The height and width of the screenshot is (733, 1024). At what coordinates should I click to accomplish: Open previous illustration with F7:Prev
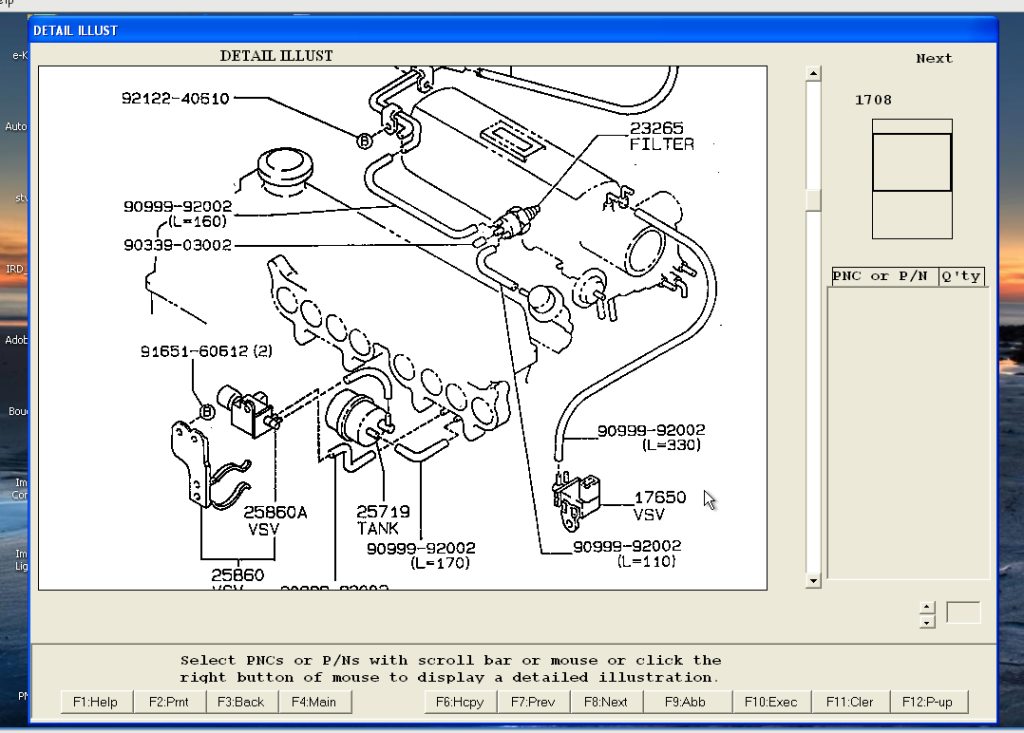click(x=534, y=702)
